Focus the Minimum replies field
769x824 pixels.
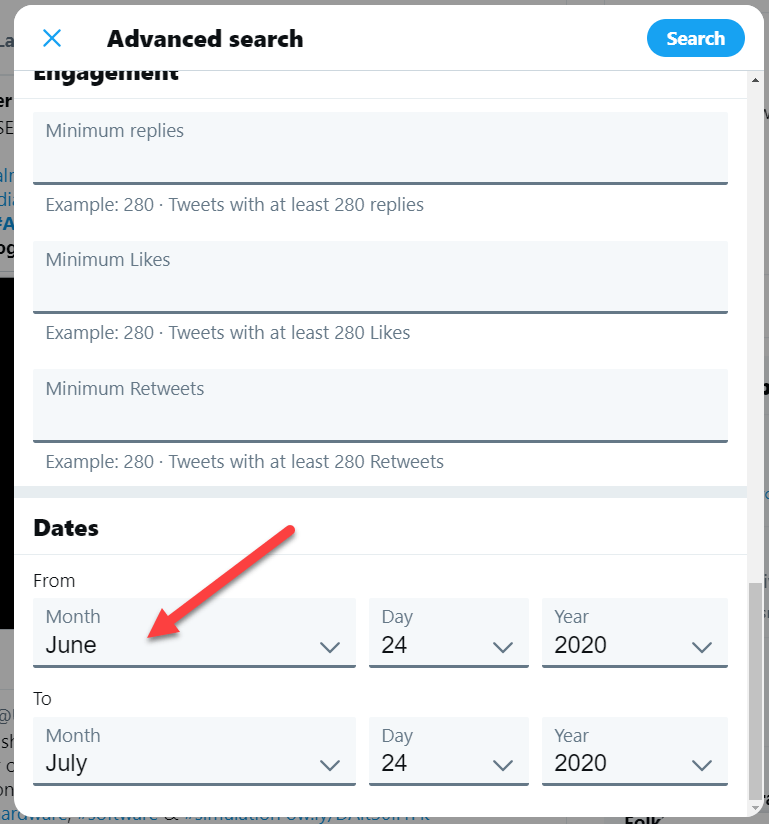click(380, 148)
